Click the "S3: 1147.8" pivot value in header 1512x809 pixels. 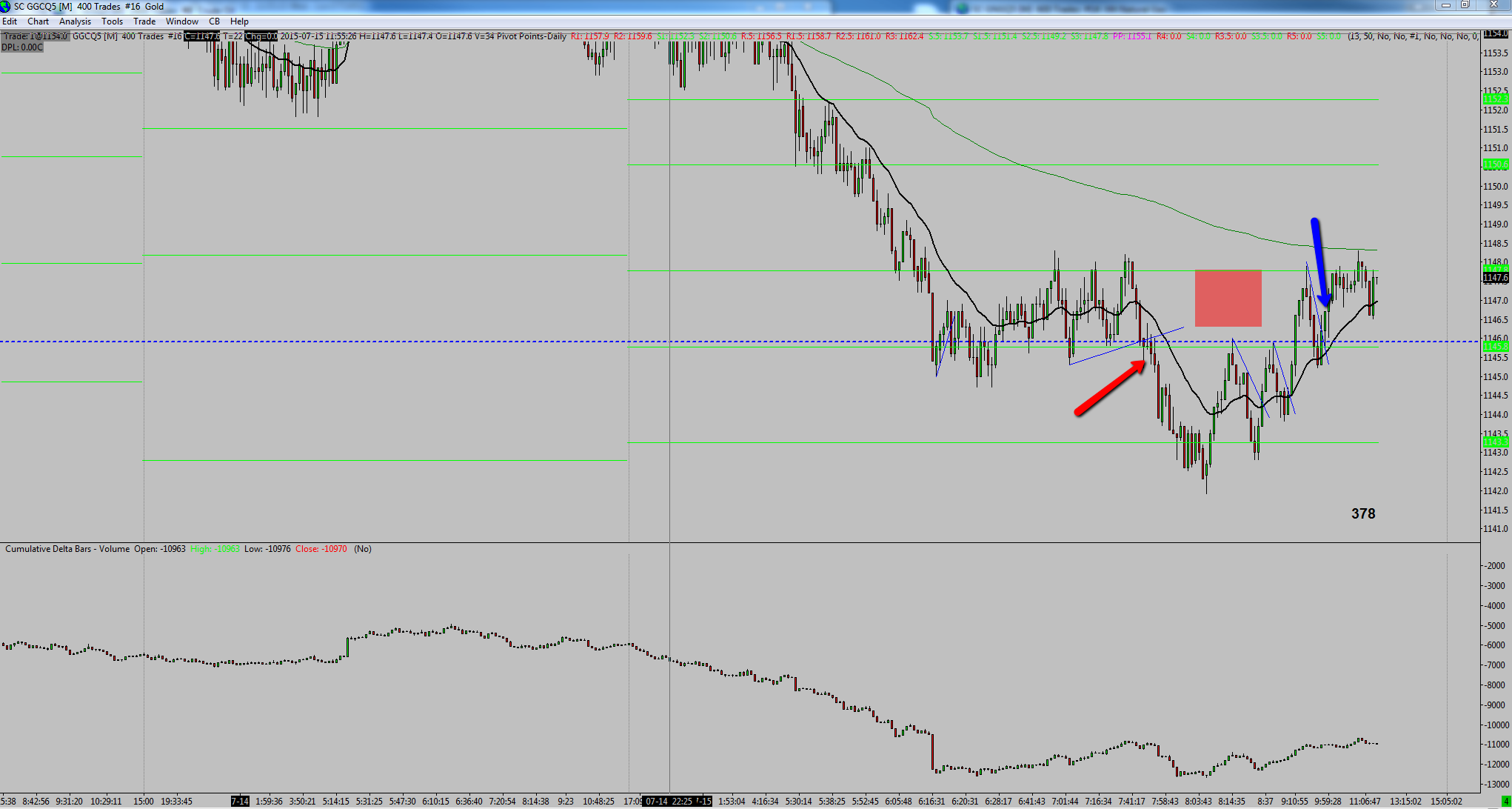tap(1090, 36)
